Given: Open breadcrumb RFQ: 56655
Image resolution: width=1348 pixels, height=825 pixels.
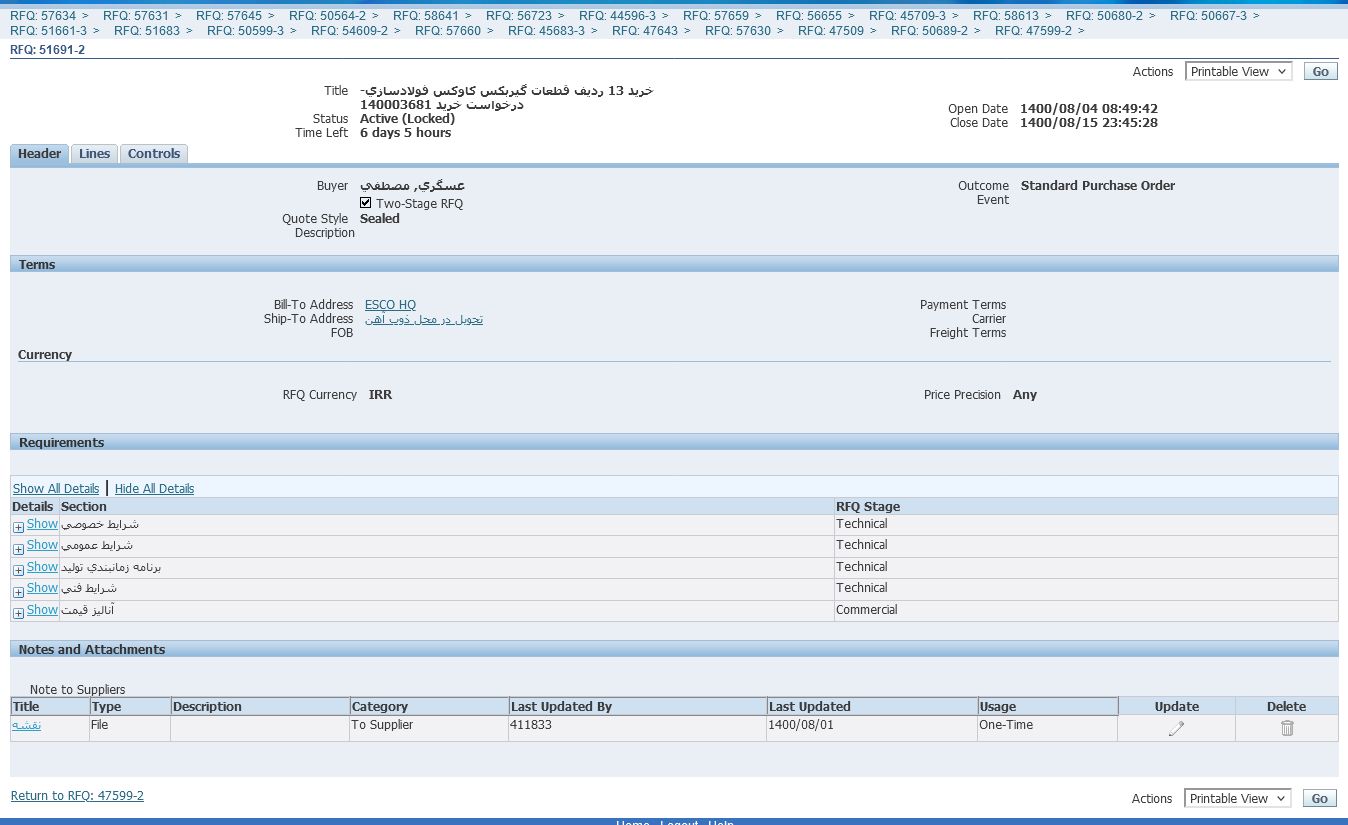Looking at the screenshot, I should (x=809, y=16).
